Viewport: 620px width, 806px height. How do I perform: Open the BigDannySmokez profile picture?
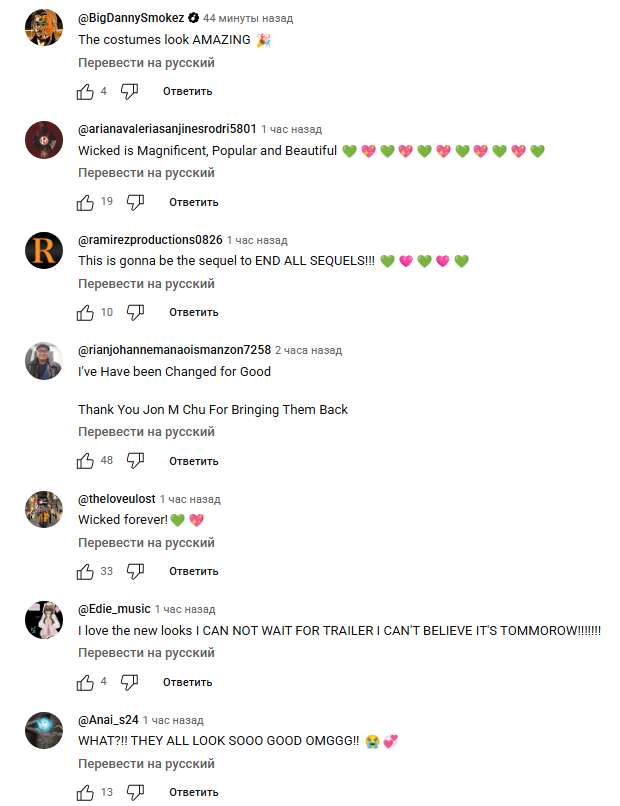[x=44, y=27]
